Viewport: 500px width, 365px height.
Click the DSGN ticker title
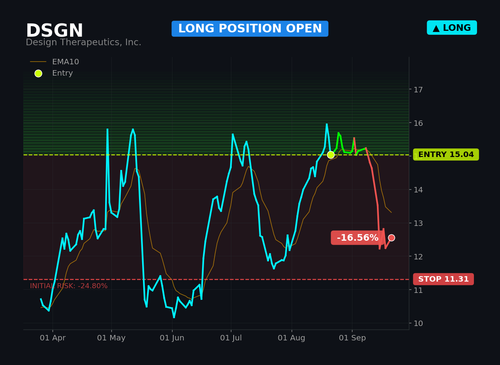point(55,30)
